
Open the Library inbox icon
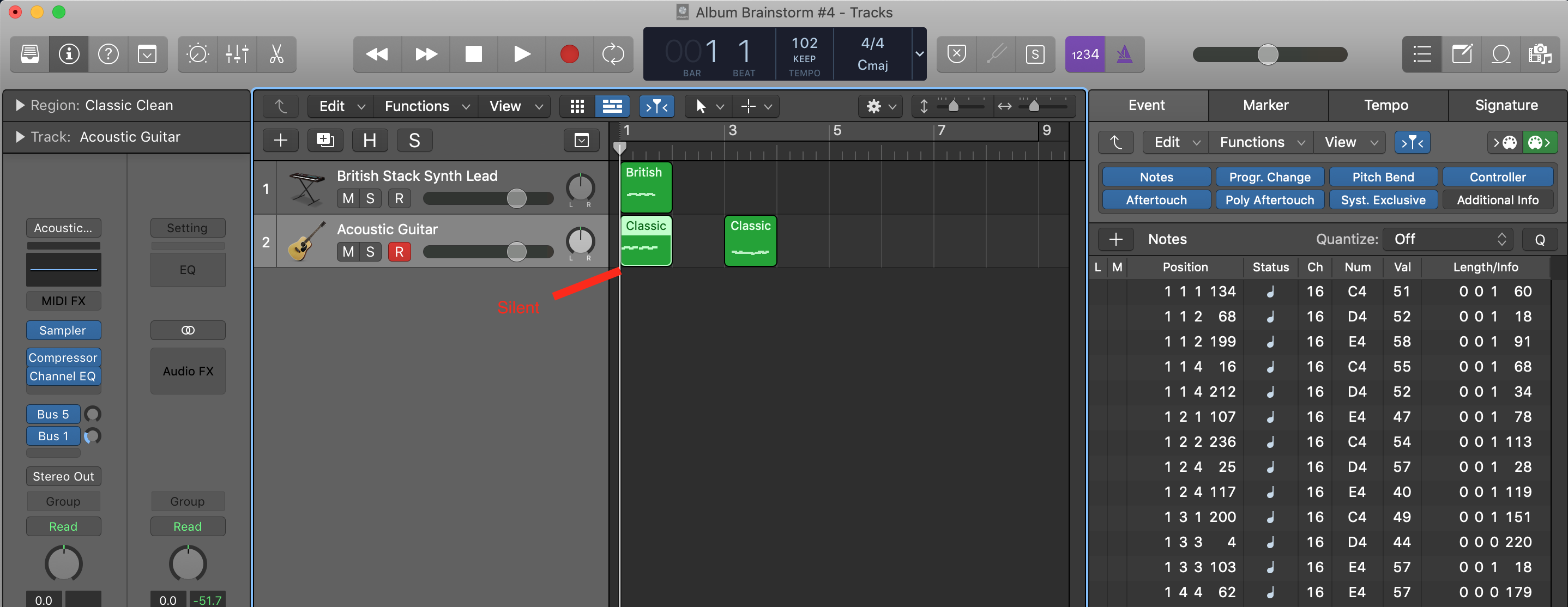tap(30, 54)
